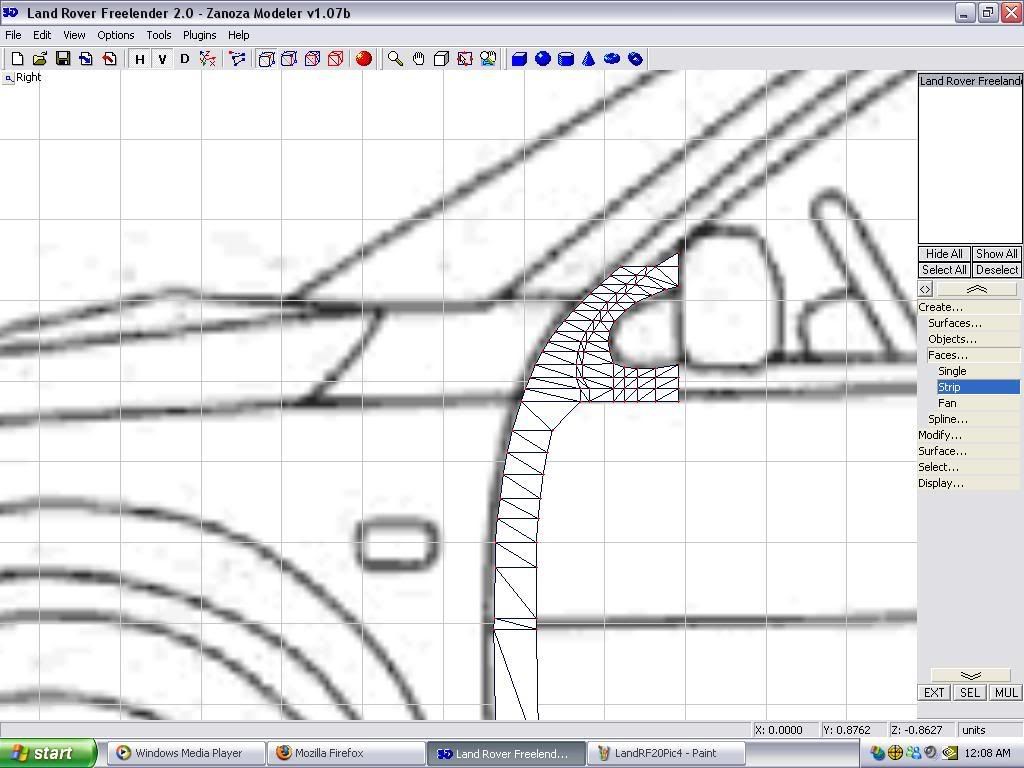Click the Save file icon
Image resolution: width=1024 pixels, height=768 pixels.
63,59
